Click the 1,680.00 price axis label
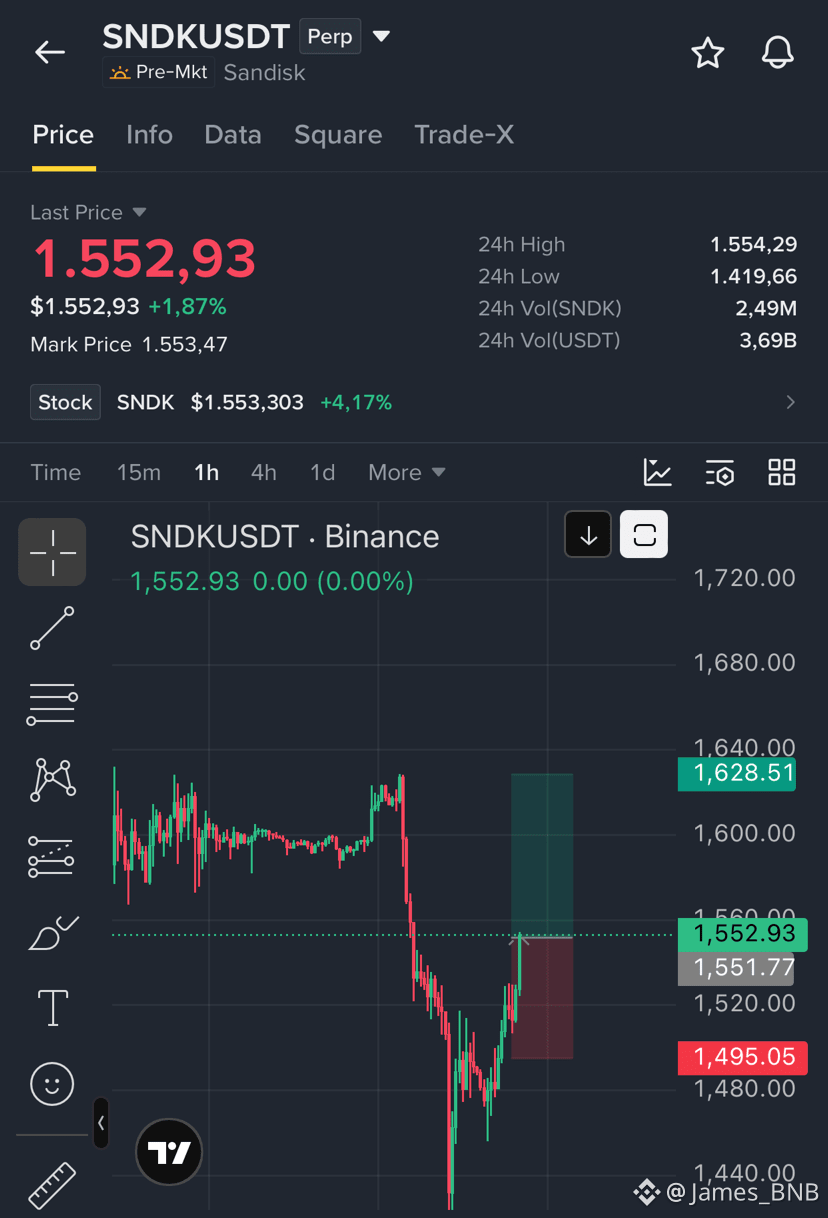Screen dimensions: 828x1218 (x=745, y=663)
